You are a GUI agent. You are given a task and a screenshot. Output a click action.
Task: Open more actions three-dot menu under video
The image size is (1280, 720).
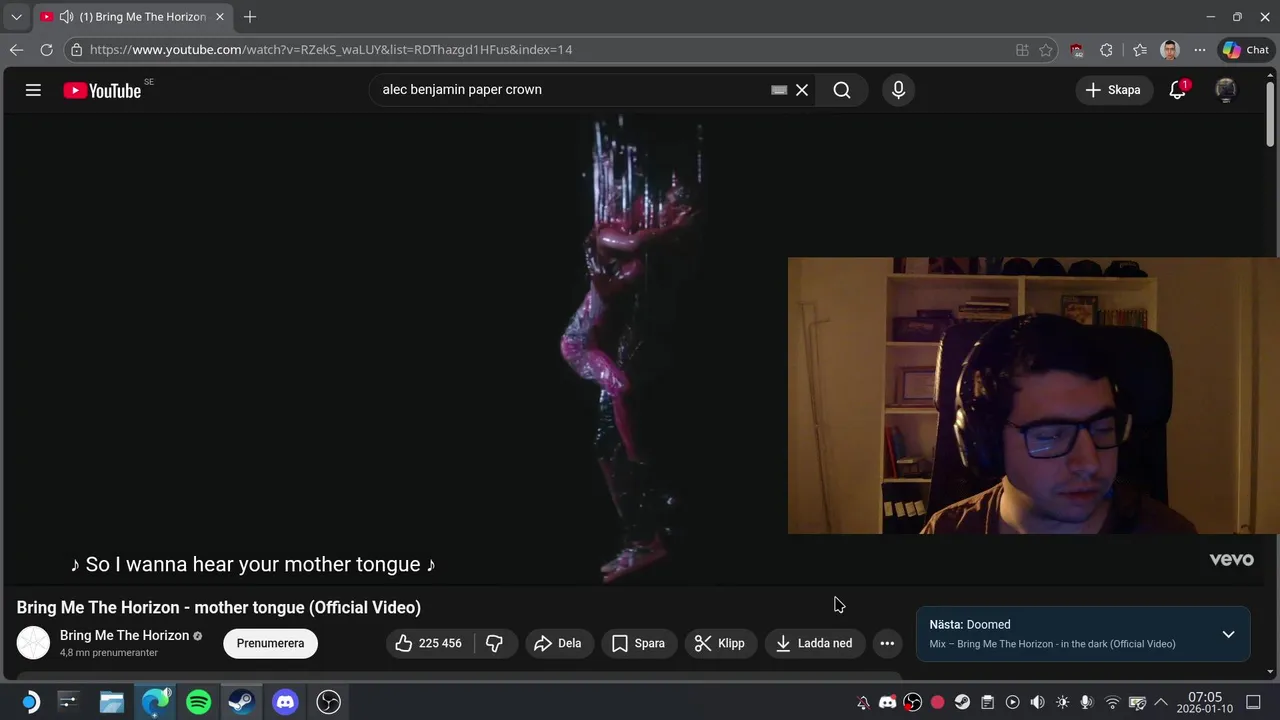pos(887,643)
